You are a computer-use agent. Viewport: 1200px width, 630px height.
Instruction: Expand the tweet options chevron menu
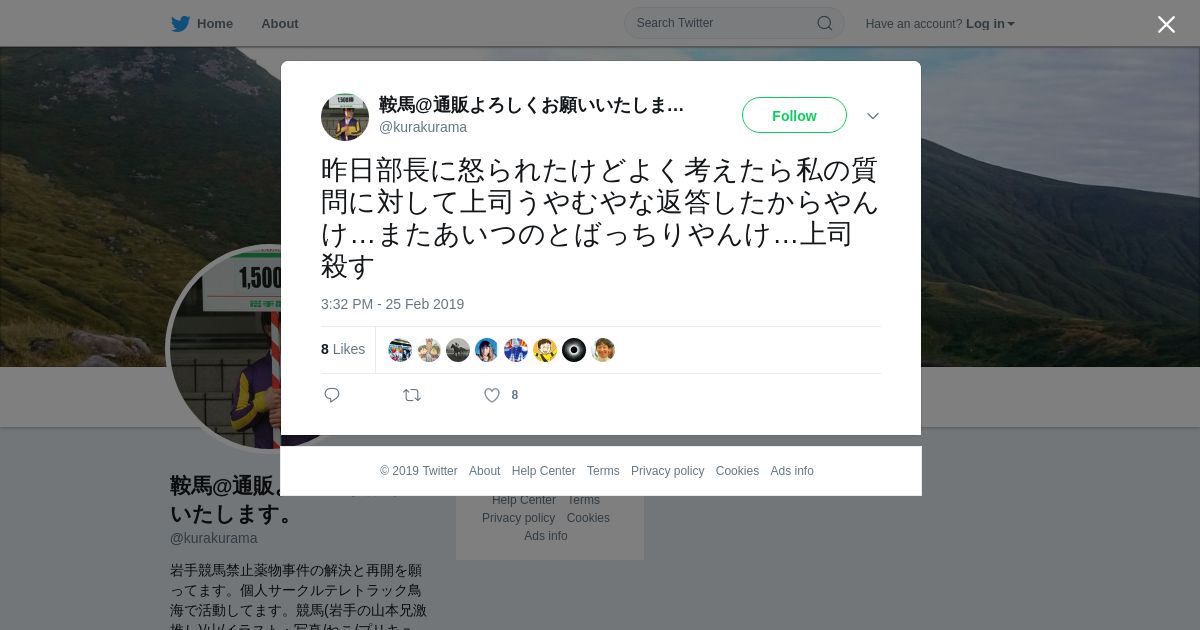873,116
